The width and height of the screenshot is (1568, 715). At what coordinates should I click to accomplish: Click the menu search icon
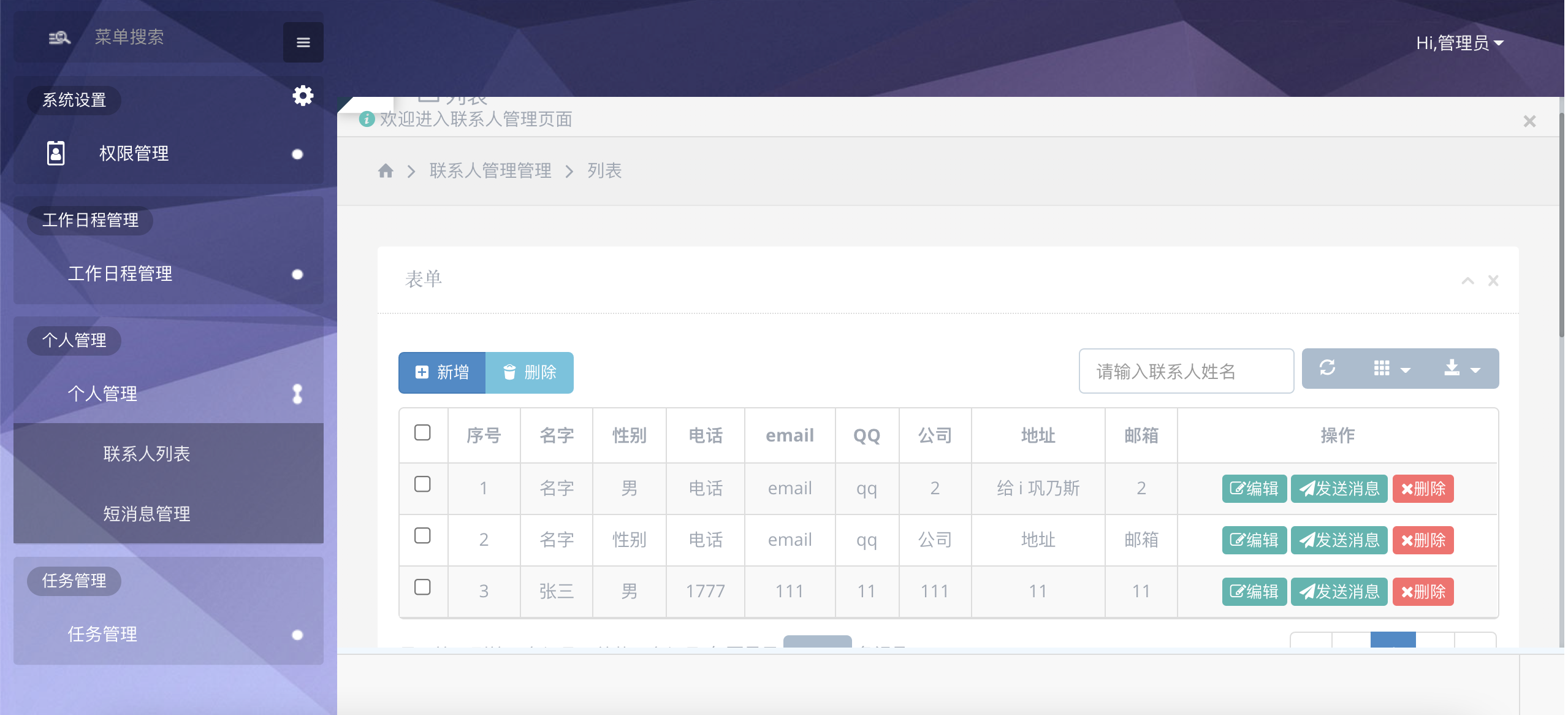pos(59,38)
